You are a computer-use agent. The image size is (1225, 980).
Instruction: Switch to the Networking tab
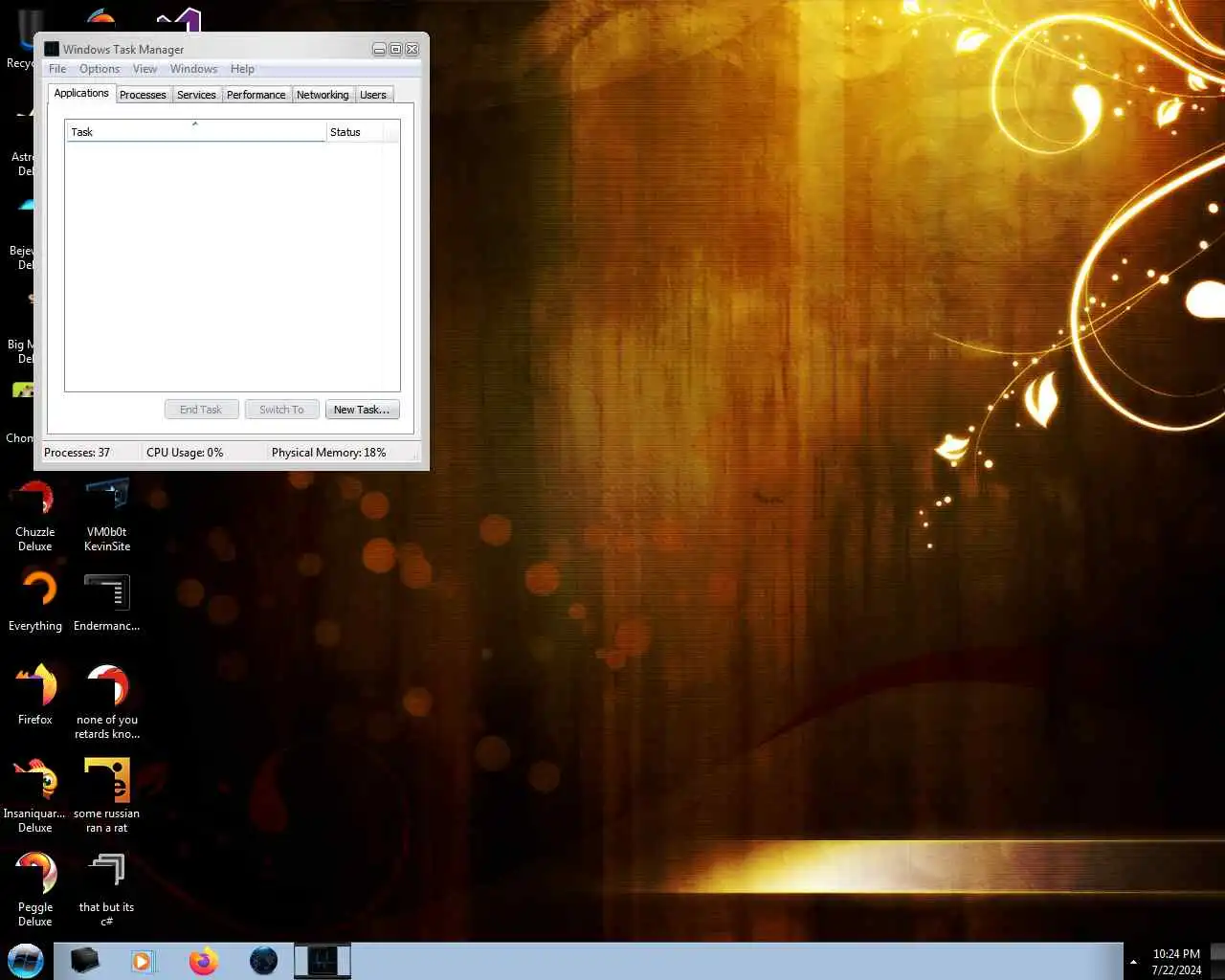(x=323, y=95)
